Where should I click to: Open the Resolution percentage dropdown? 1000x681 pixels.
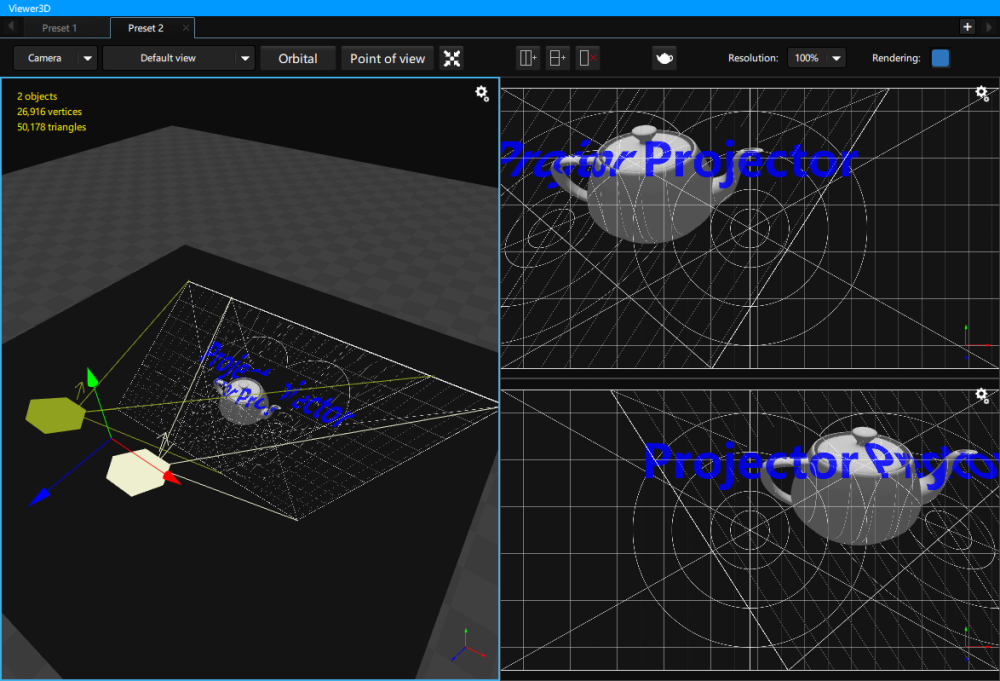[x=816, y=58]
